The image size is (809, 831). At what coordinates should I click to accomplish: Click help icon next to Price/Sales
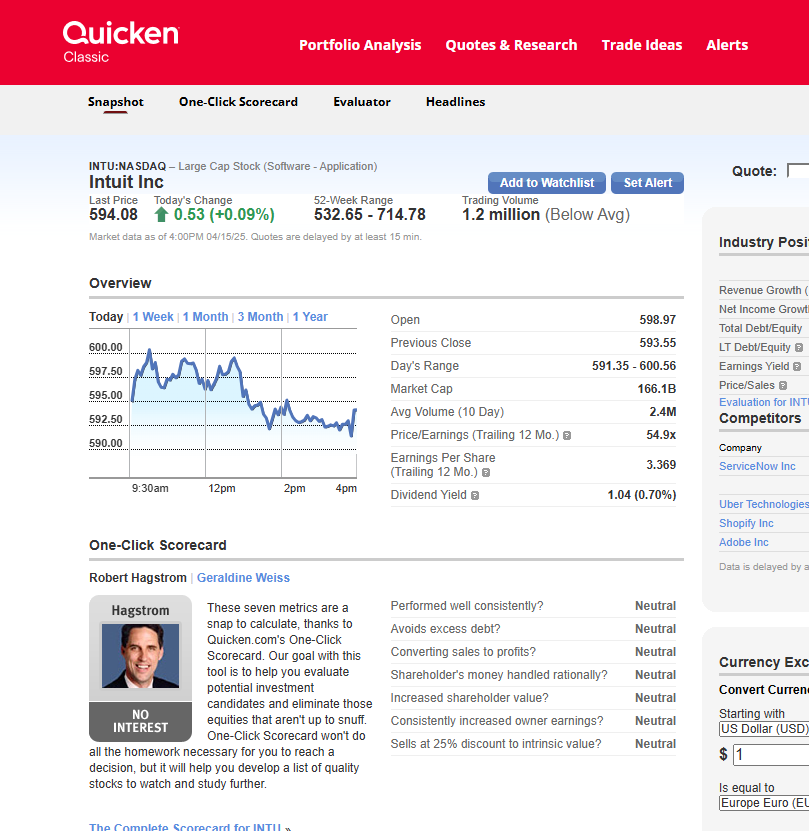[x=783, y=386]
